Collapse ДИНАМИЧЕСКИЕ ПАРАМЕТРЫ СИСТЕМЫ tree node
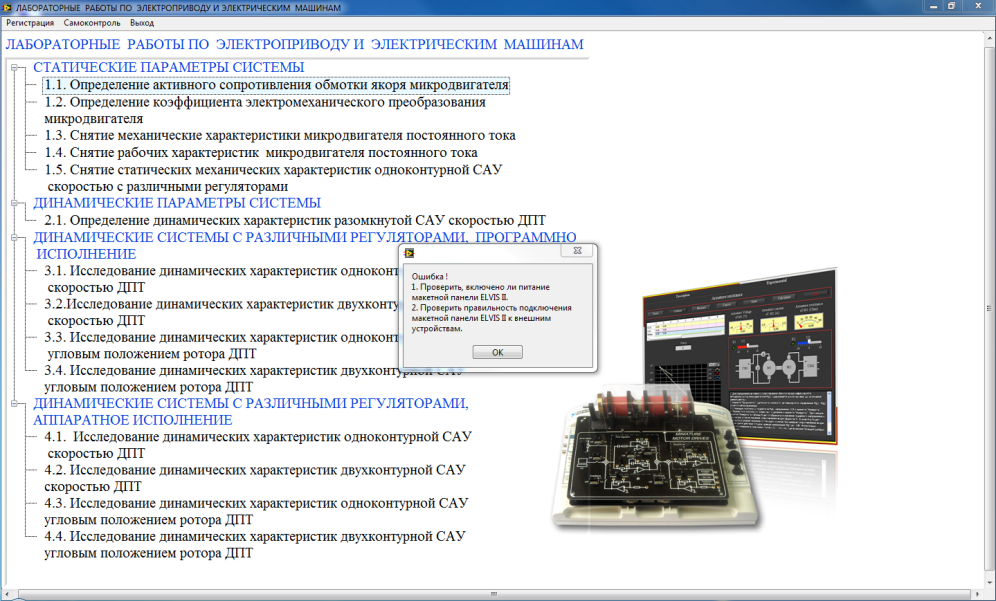The height and width of the screenshot is (601, 996). tap(15, 203)
